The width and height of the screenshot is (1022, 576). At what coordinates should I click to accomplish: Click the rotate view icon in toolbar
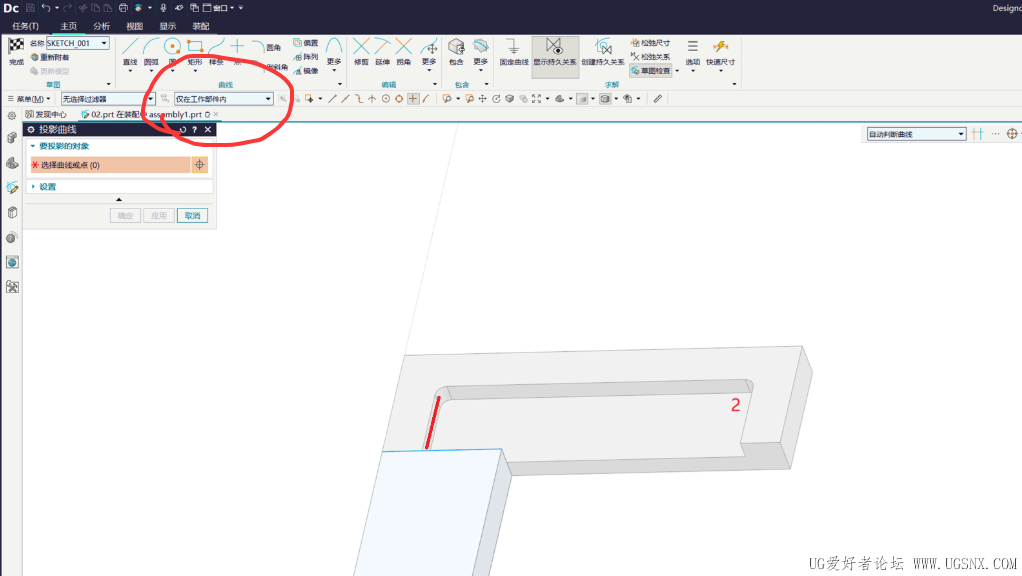coord(496,99)
